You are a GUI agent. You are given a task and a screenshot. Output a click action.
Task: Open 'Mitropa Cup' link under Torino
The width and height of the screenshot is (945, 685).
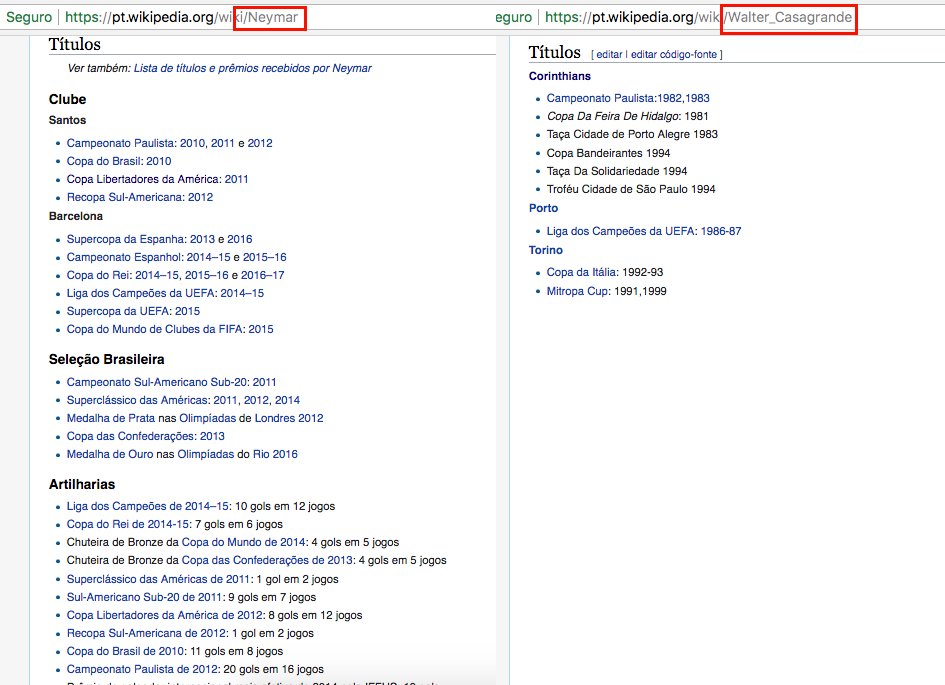click(x=578, y=291)
